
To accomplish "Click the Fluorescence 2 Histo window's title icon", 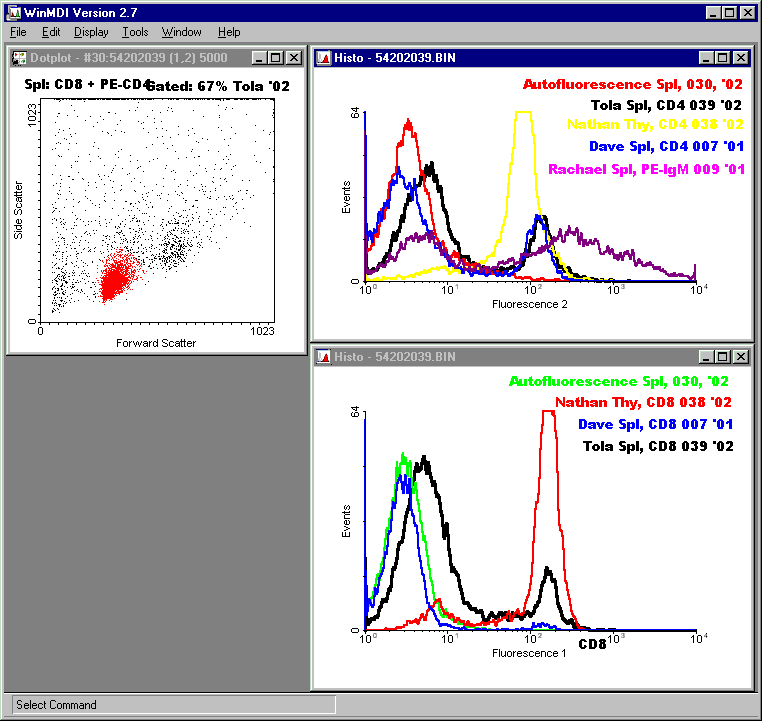I will [324, 58].
